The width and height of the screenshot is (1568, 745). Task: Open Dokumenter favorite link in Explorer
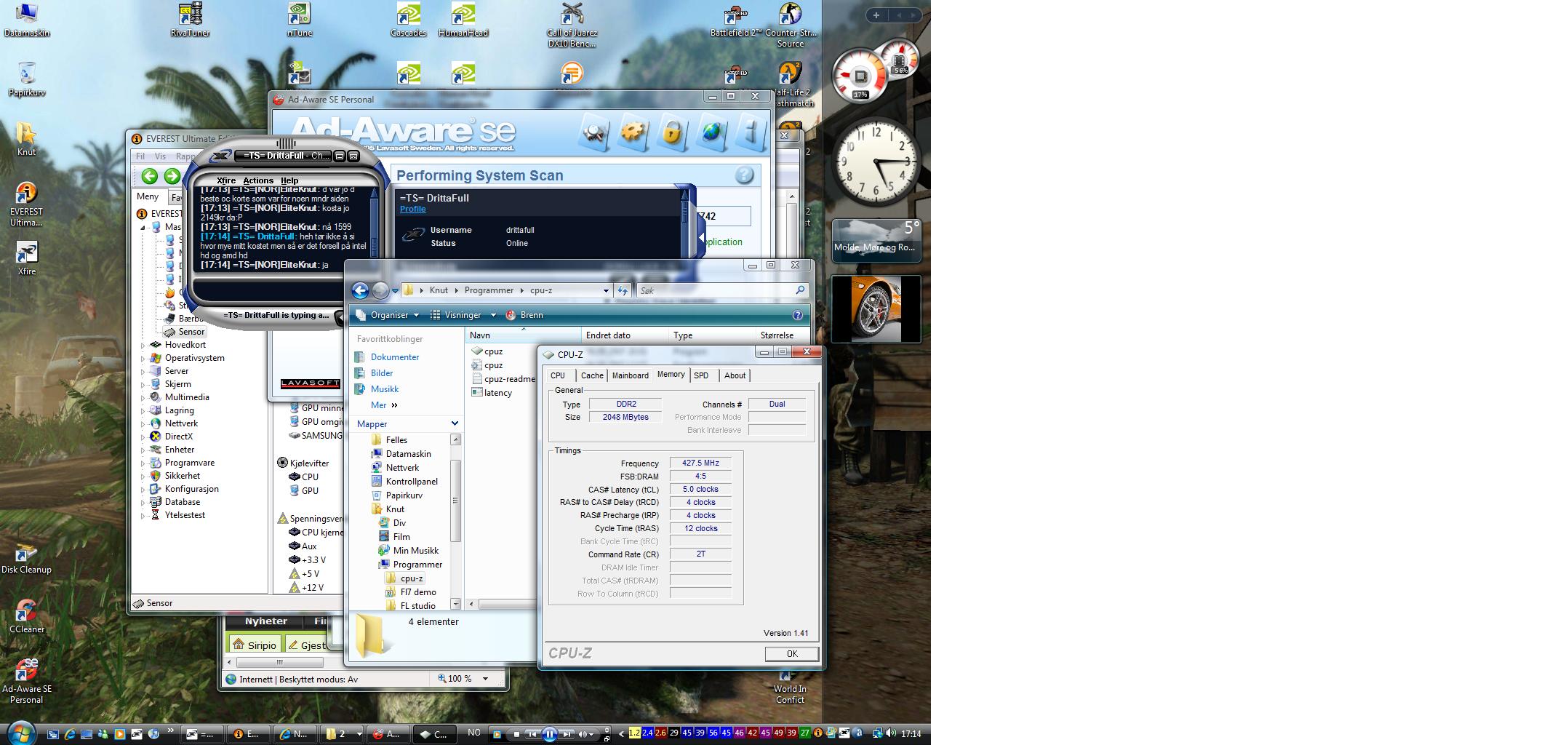tap(394, 357)
